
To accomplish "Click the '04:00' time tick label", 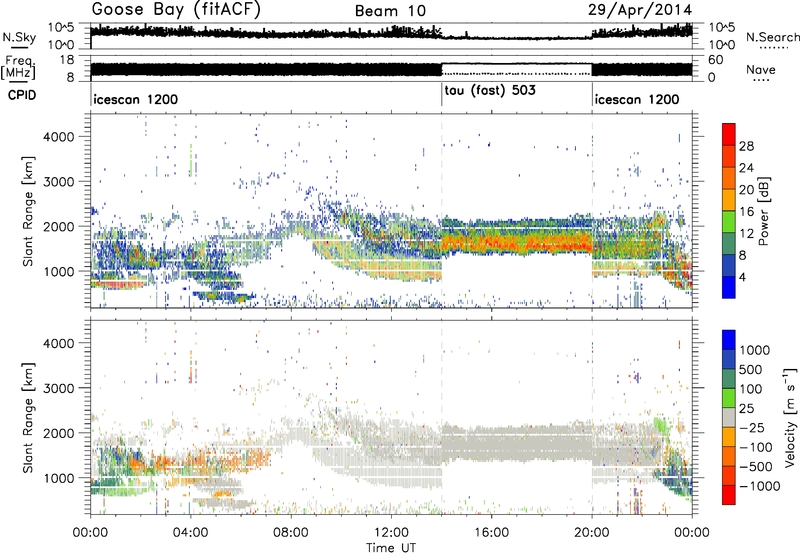I will [190, 533].
